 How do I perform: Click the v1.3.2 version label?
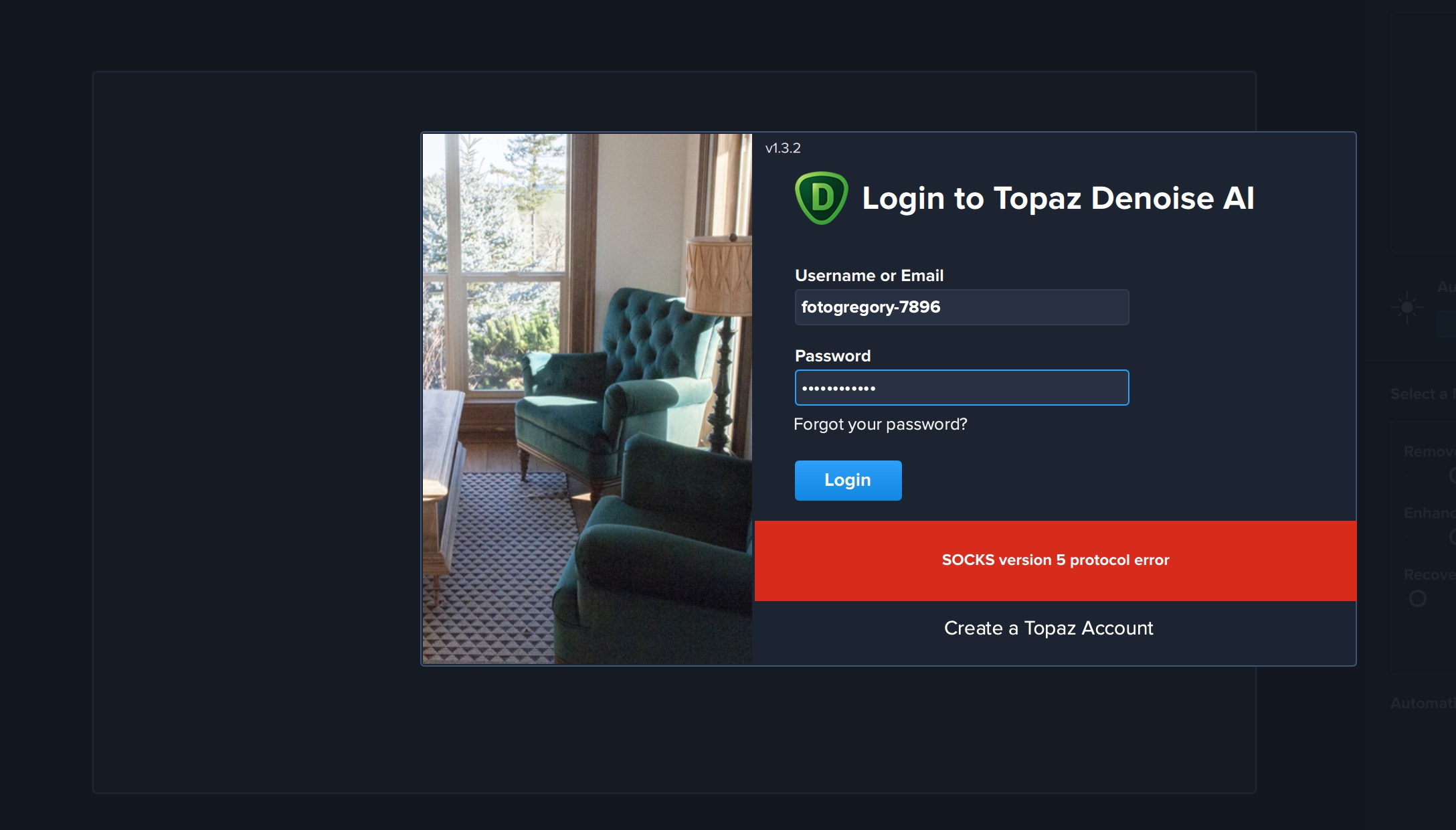tap(783, 148)
